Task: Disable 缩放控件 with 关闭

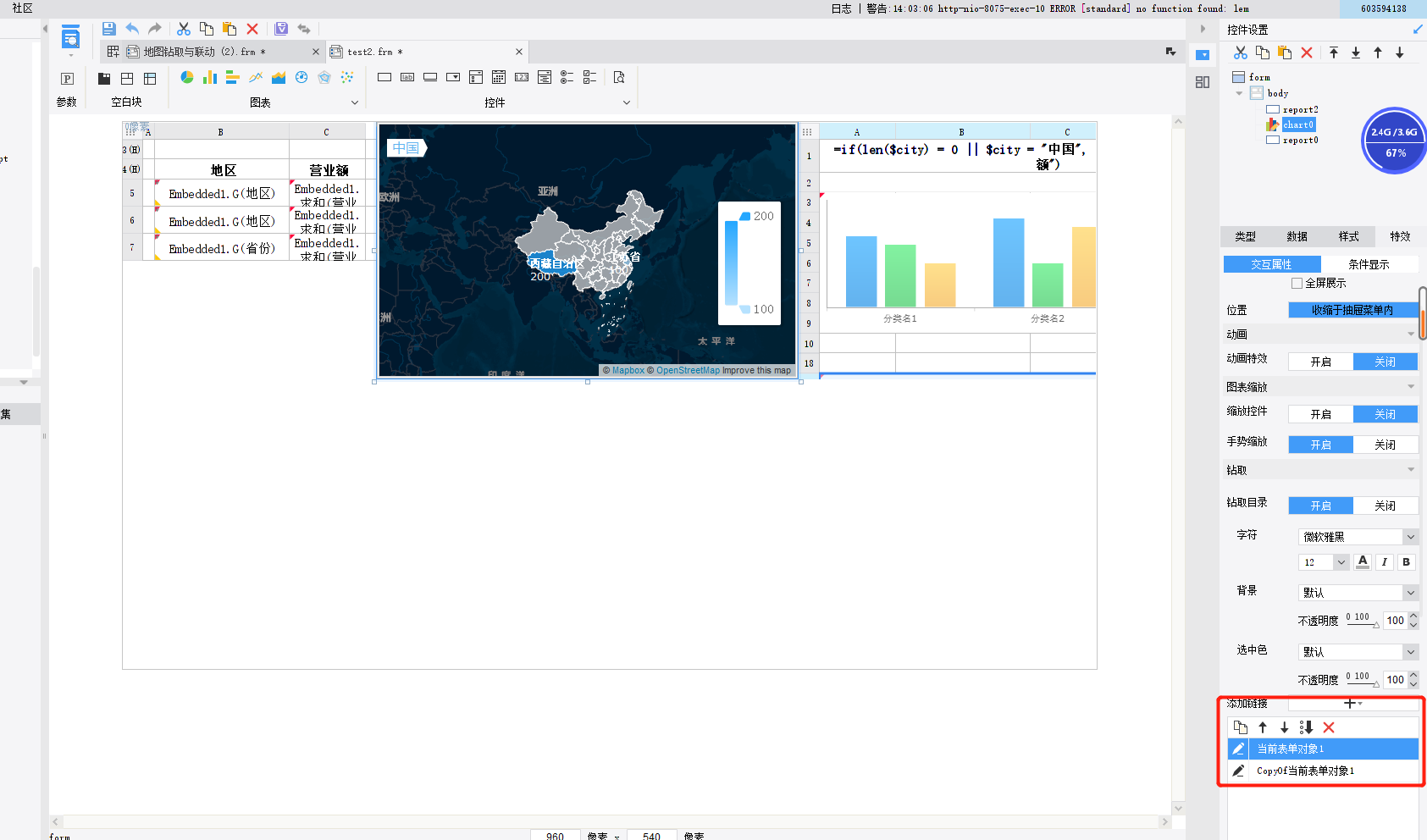Action: pyautogui.click(x=1386, y=414)
